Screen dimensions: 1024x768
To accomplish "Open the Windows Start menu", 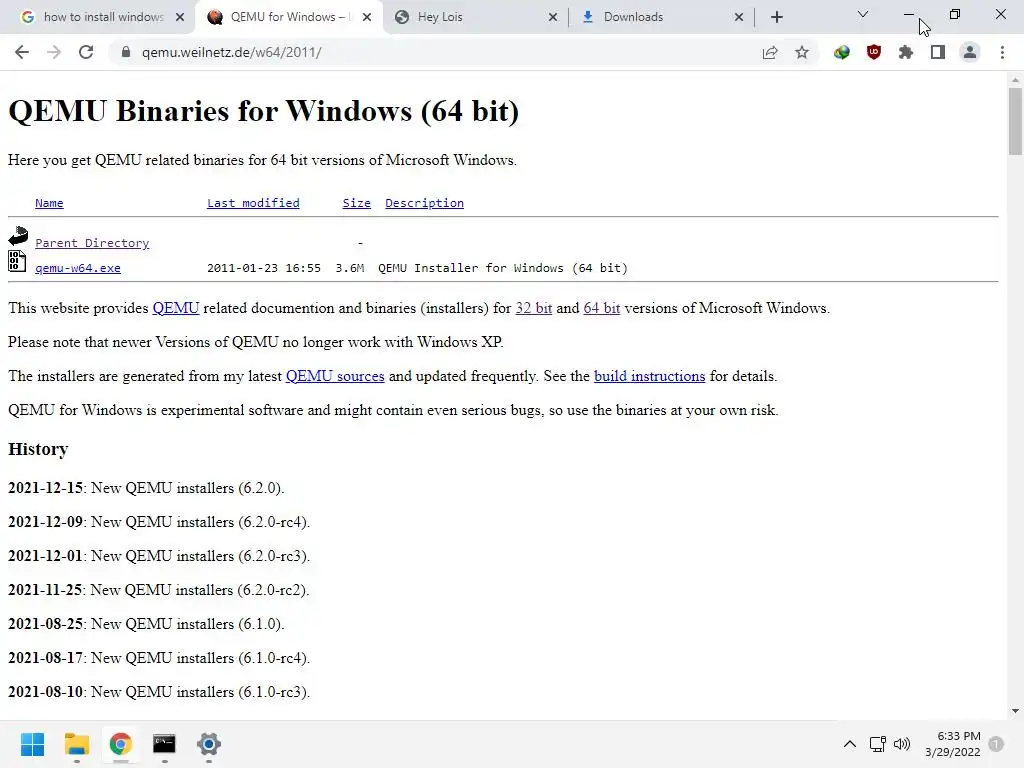I will click(33, 744).
